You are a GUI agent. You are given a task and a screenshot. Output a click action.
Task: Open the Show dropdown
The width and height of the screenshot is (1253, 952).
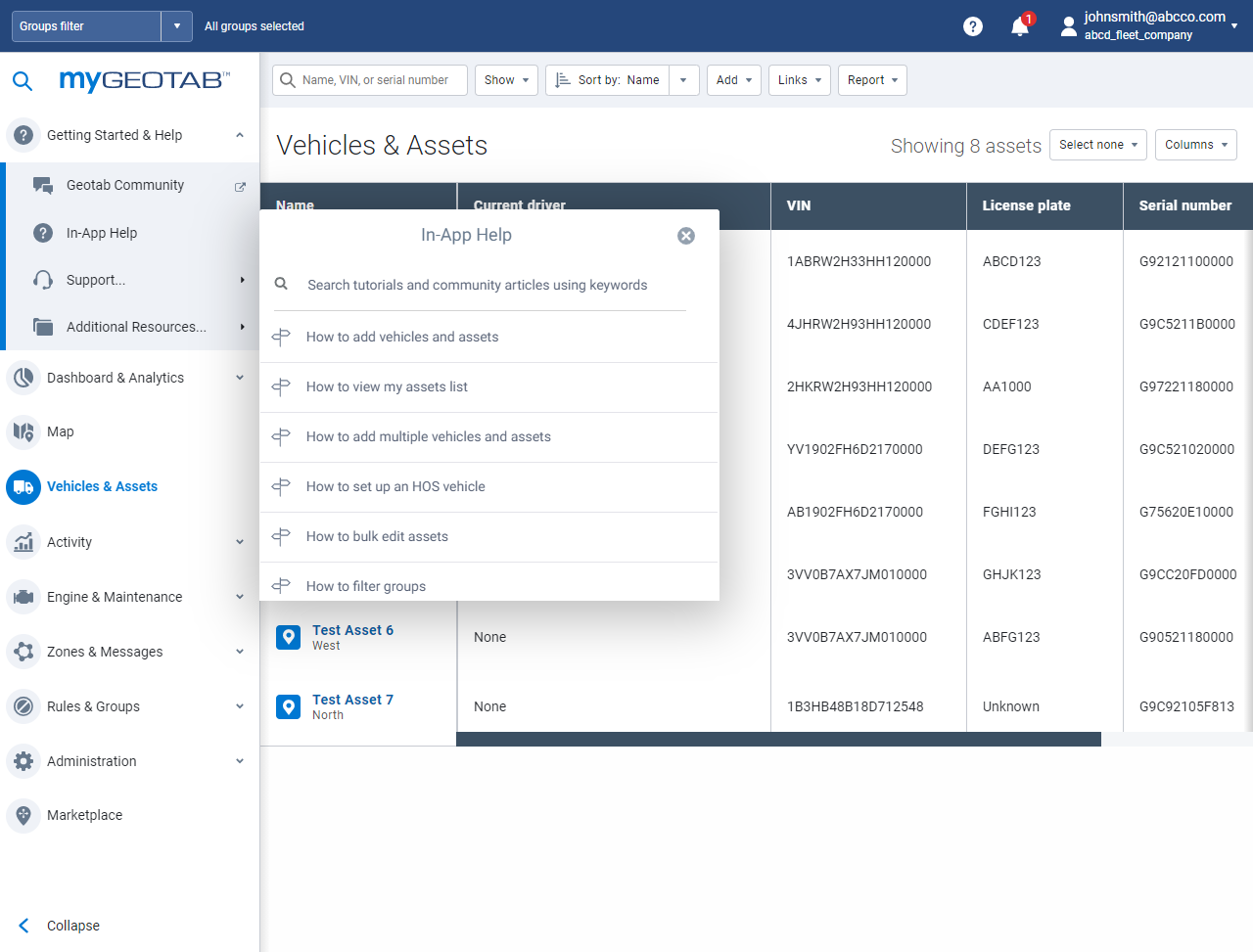(506, 80)
